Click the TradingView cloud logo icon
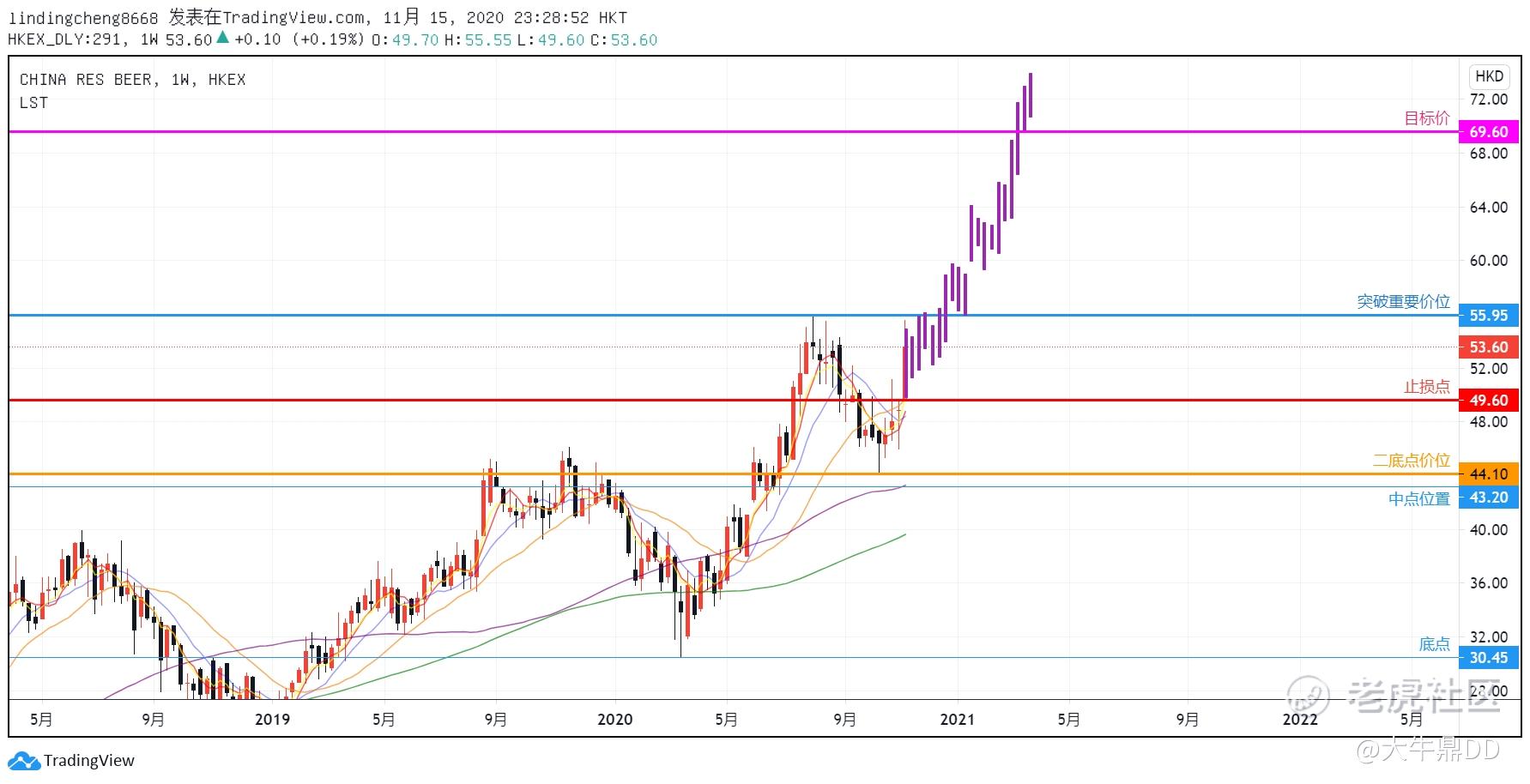This screenshot has width=1530, height=784. [24, 761]
